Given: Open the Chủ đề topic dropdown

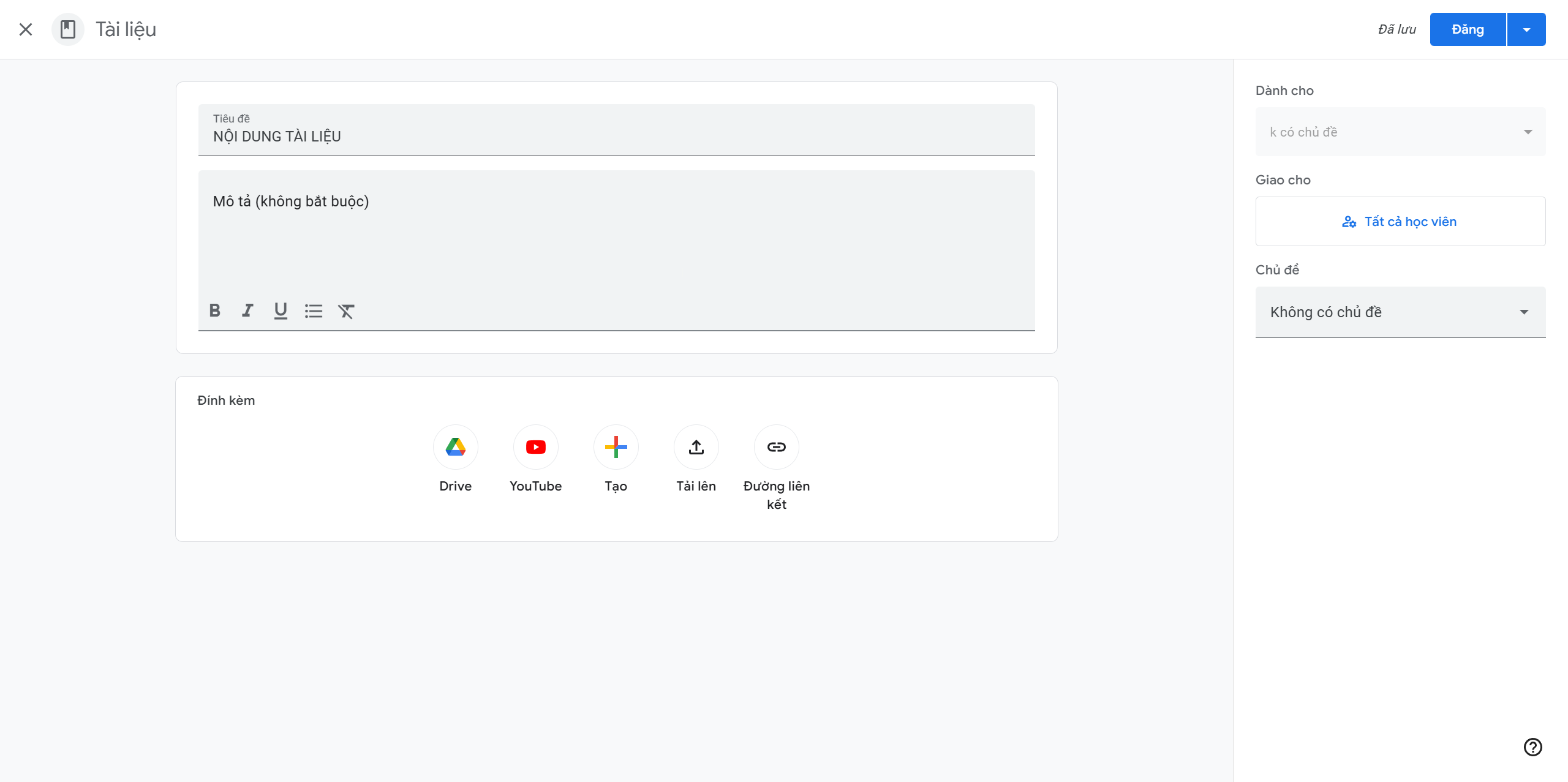Looking at the screenshot, I should [1400, 312].
